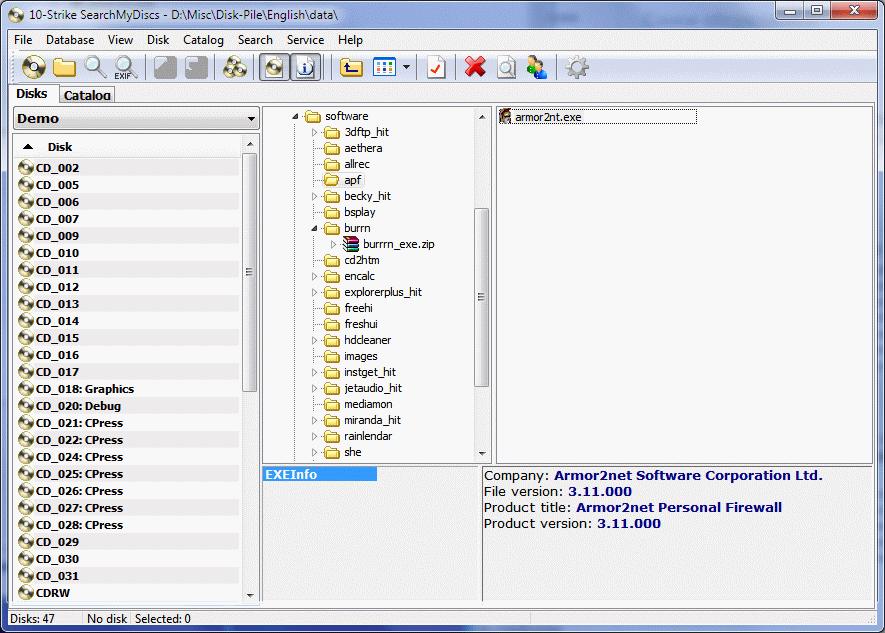Toggle the info panel button
This screenshot has height=633, width=885.
(x=305, y=68)
